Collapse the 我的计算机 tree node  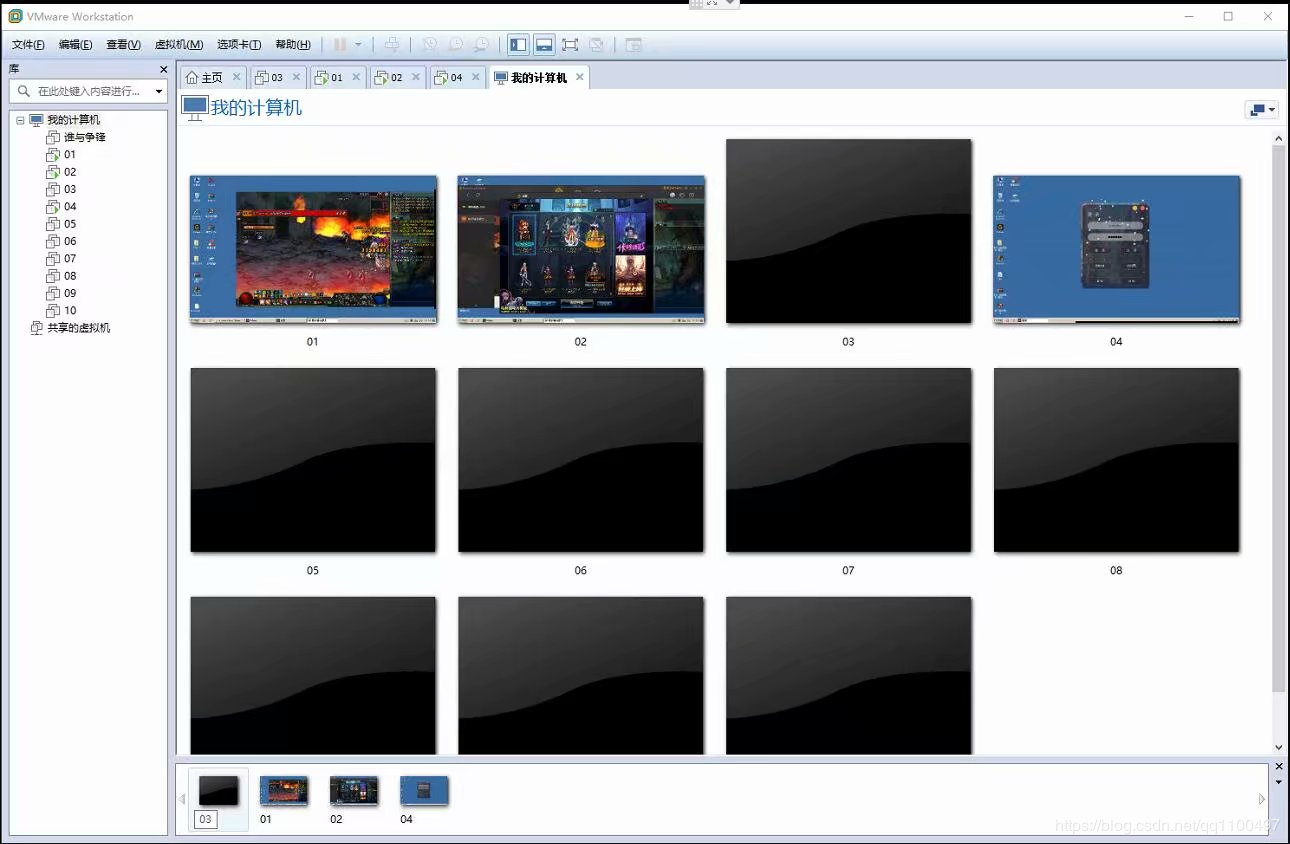20,120
